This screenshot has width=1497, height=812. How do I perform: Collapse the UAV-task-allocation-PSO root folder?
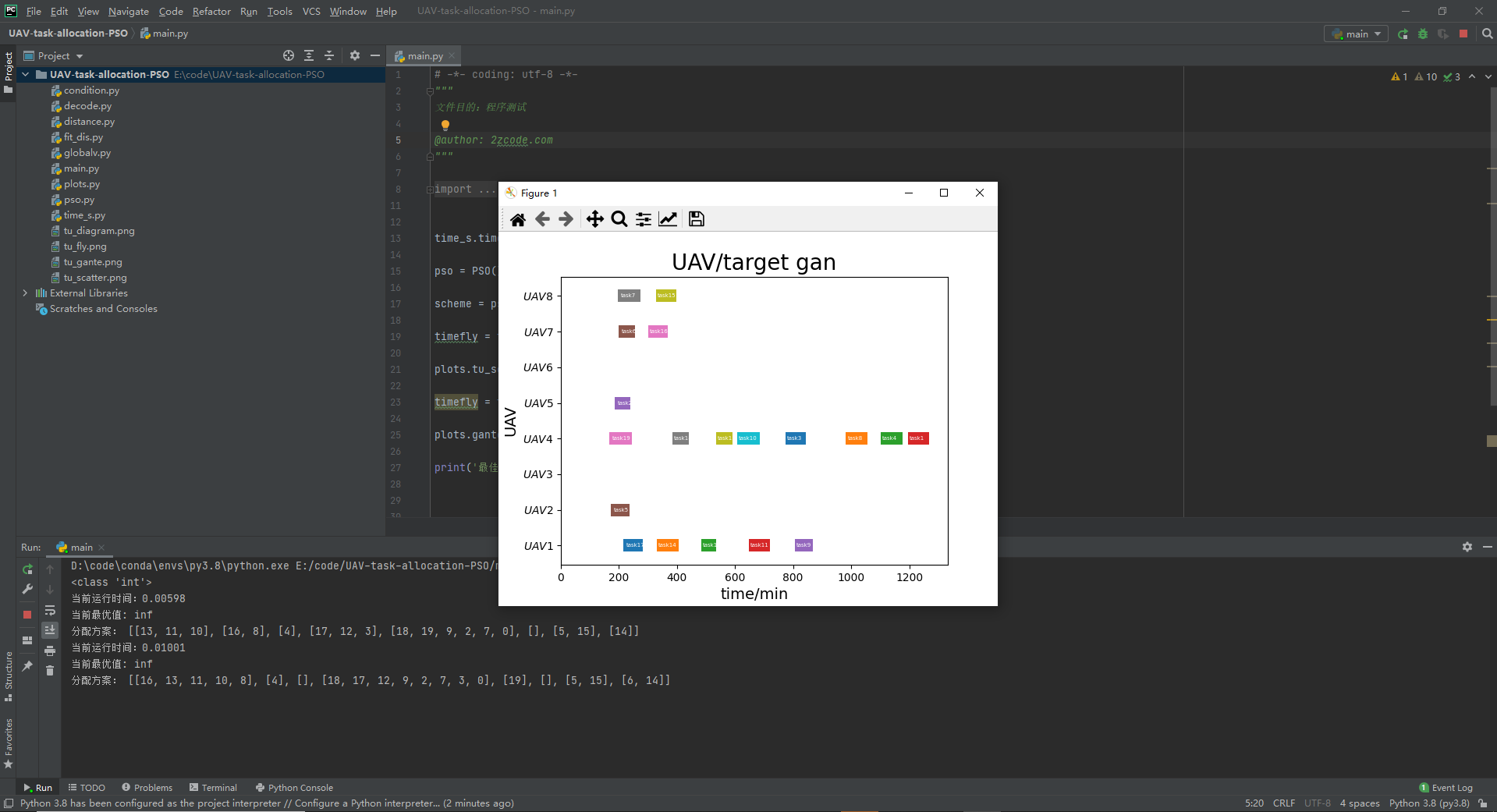pyautogui.click(x=26, y=74)
